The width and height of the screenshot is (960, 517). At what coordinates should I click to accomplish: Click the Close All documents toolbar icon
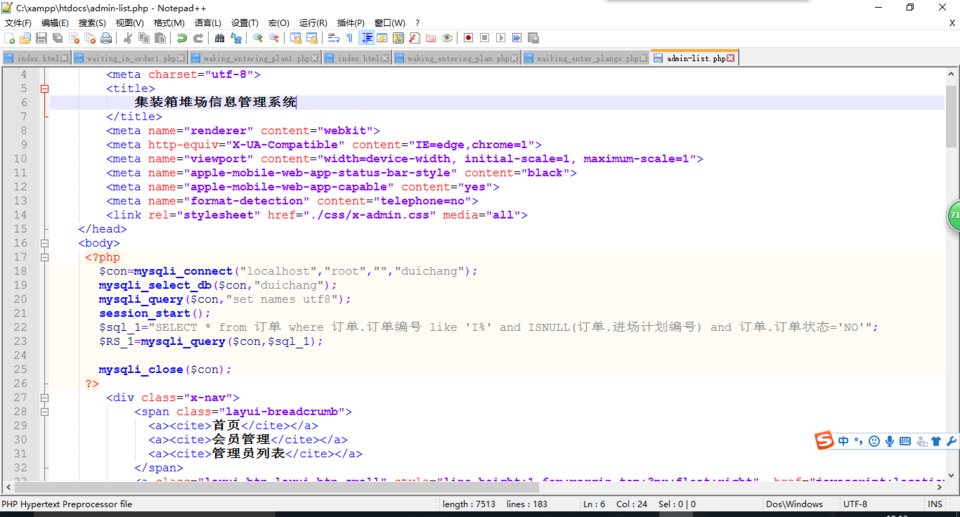[90, 38]
